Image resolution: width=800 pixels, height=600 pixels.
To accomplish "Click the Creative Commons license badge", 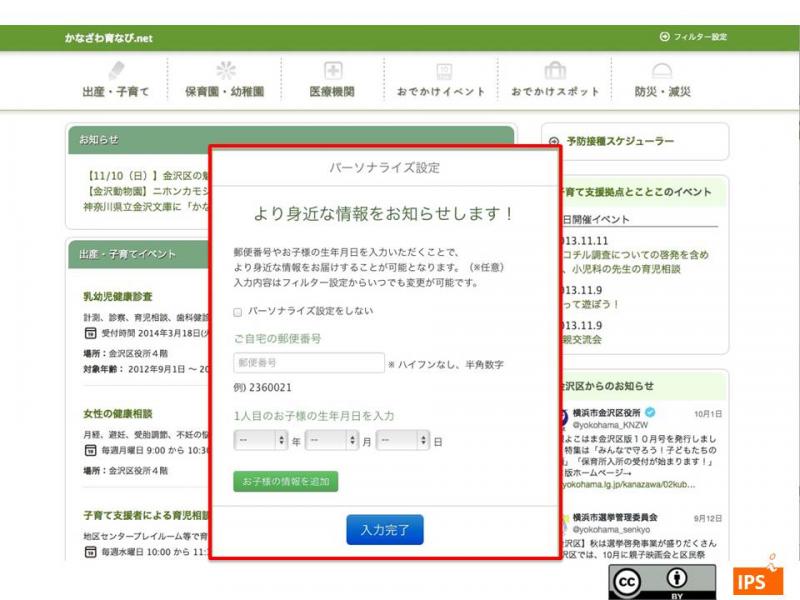I will (662, 582).
